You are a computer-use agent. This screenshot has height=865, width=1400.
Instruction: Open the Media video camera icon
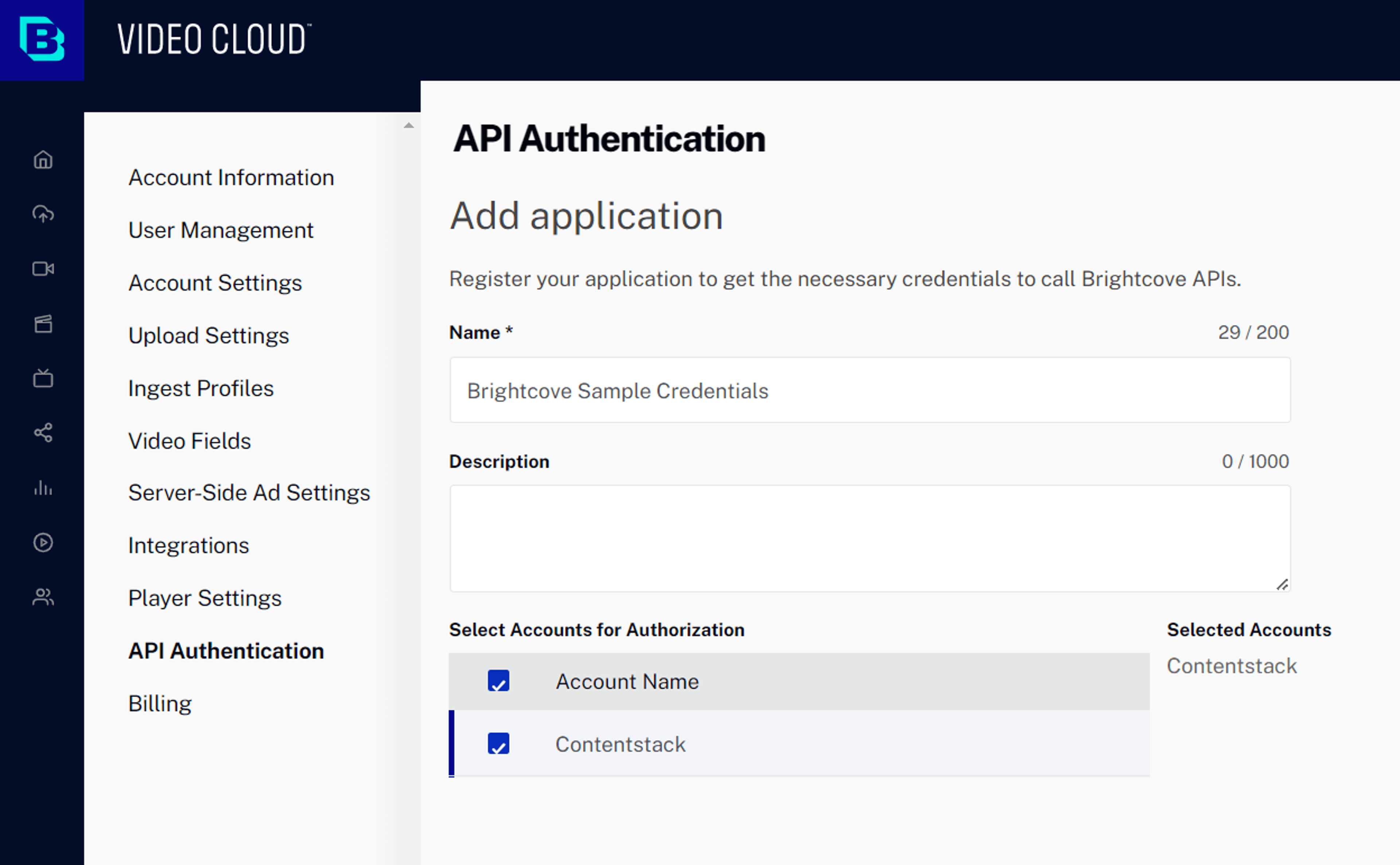(x=43, y=269)
